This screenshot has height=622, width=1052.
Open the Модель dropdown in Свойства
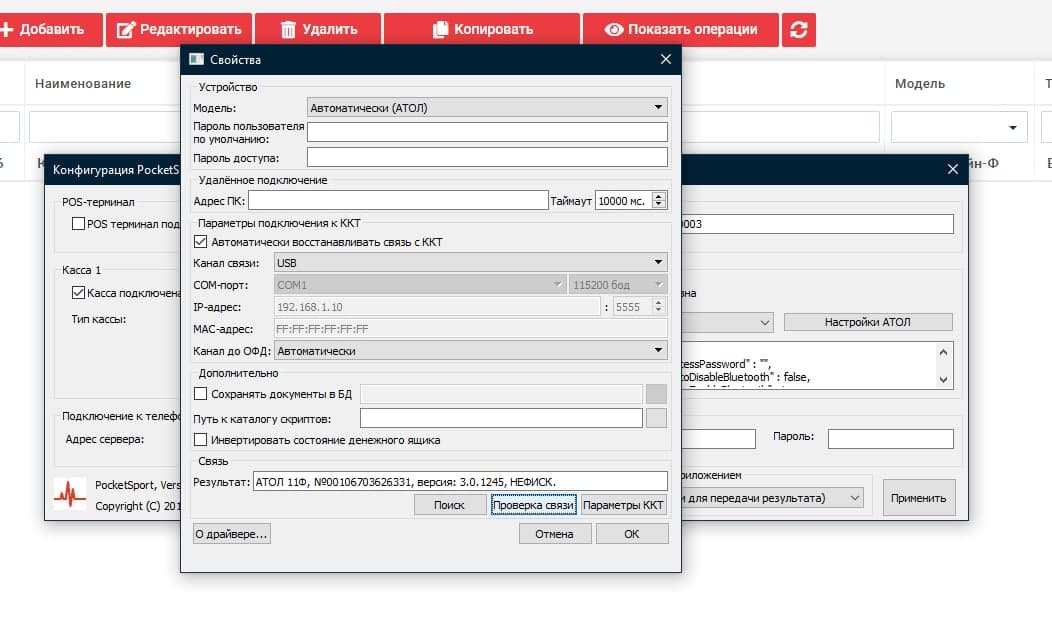pyautogui.click(x=487, y=107)
